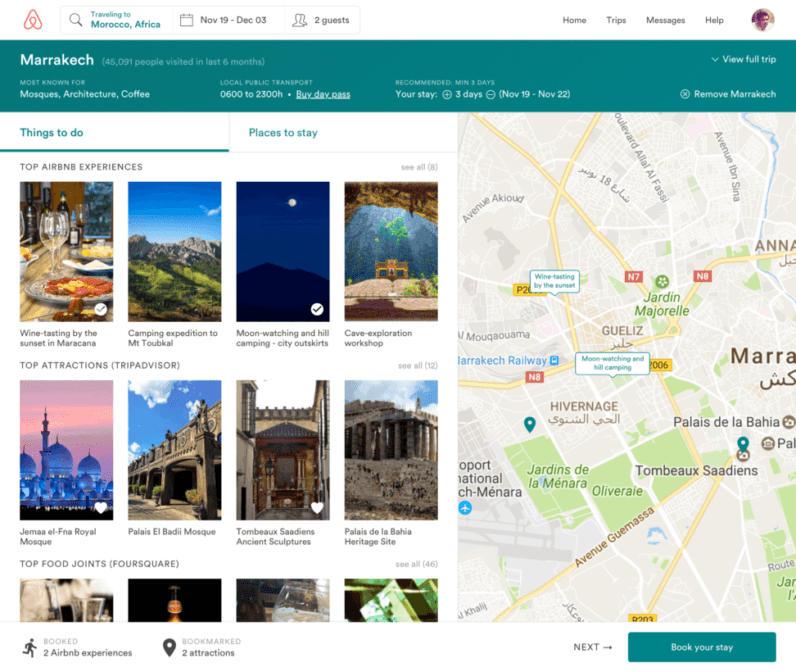Open the Trips menu item
Screen dimensions: 796x672
(x=616, y=20)
